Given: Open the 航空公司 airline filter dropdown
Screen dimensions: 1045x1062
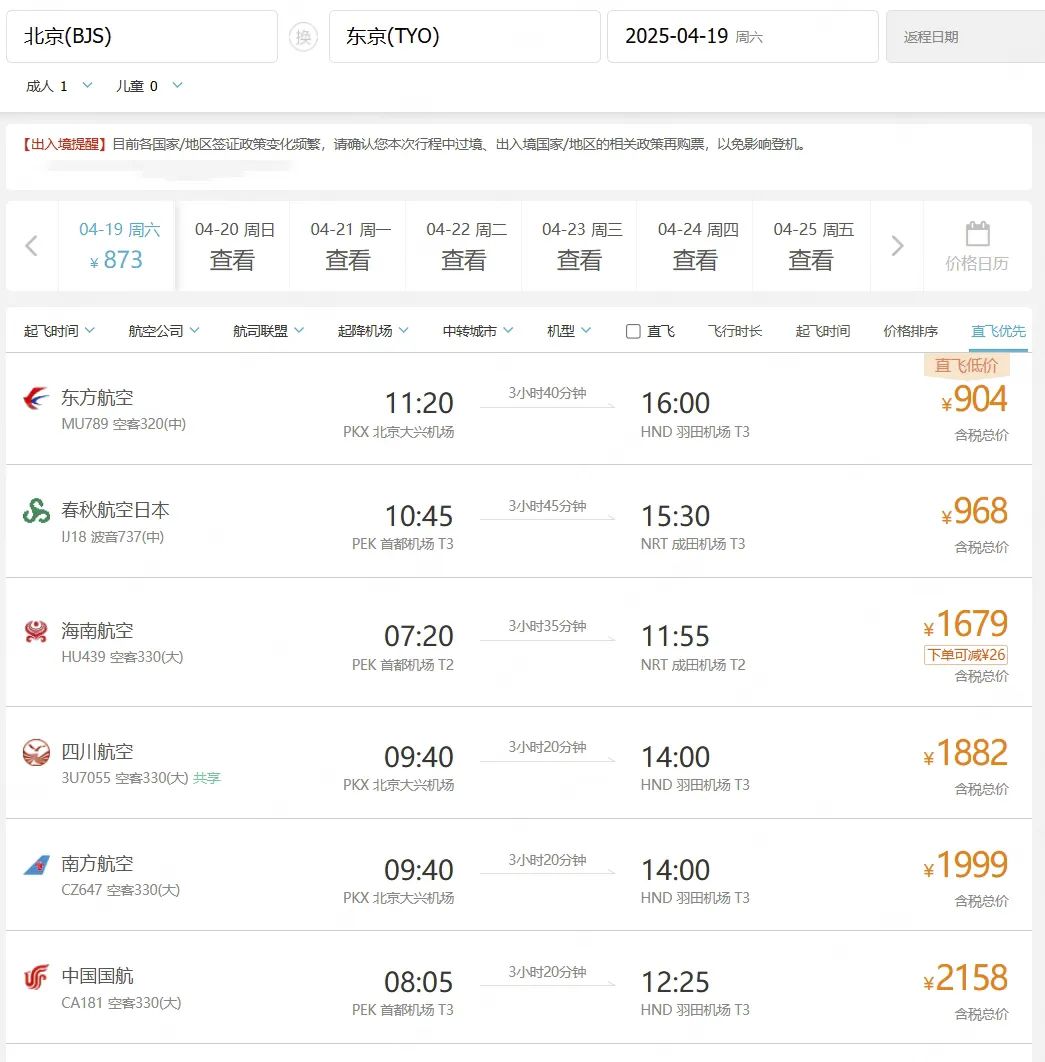Looking at the screenshot, I should pyautogui.click(x=164, y=331).
